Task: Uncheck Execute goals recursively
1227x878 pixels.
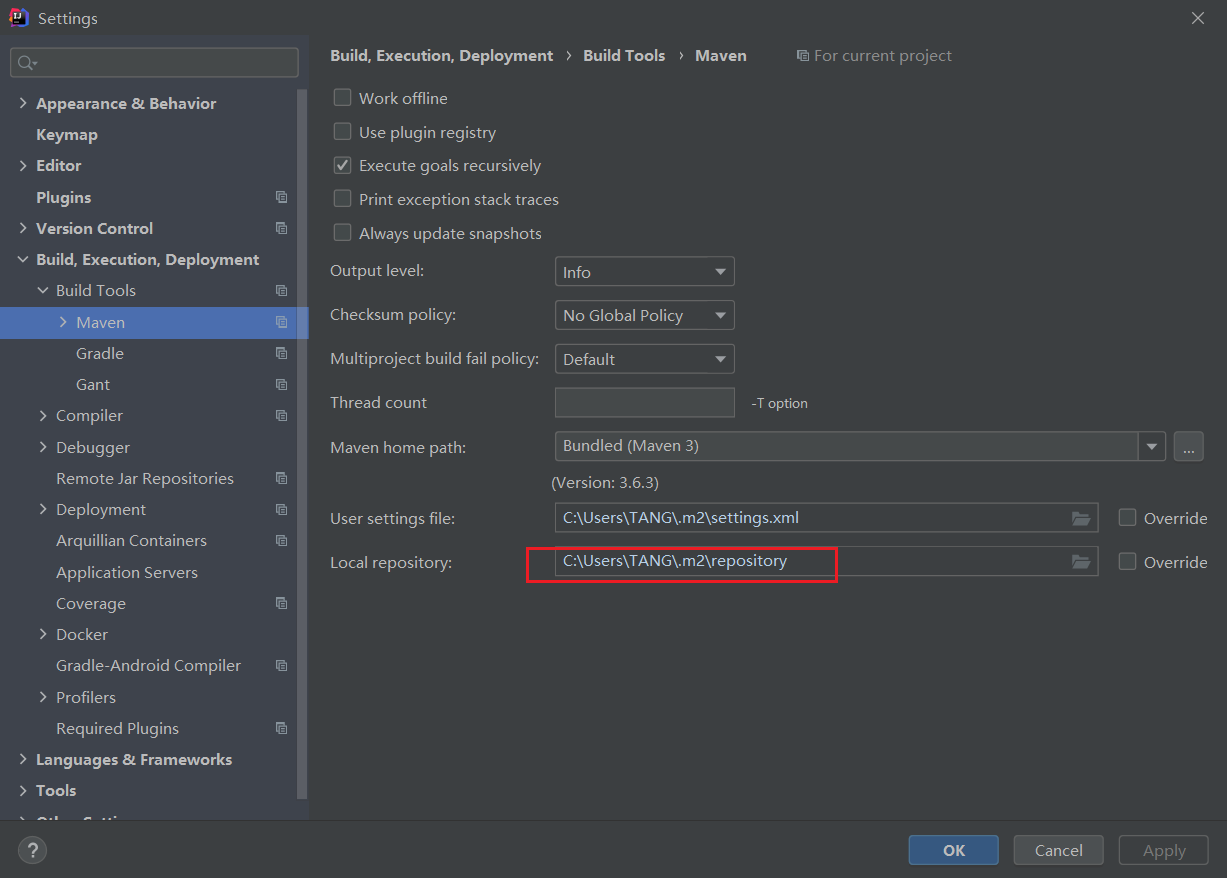Action: click(343, 165)
